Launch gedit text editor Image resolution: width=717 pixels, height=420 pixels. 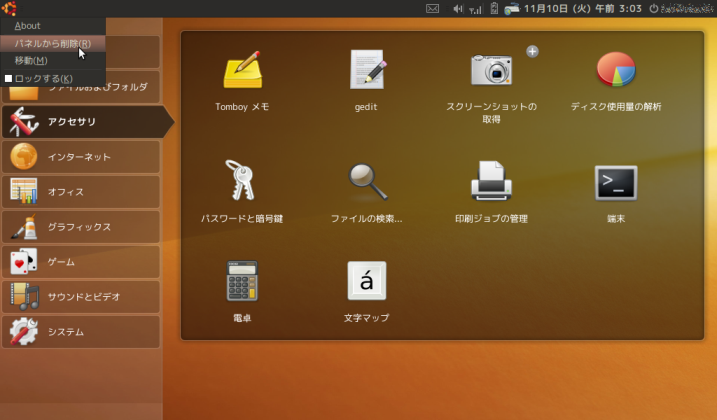pyautogui.click(x=367, y=70)
